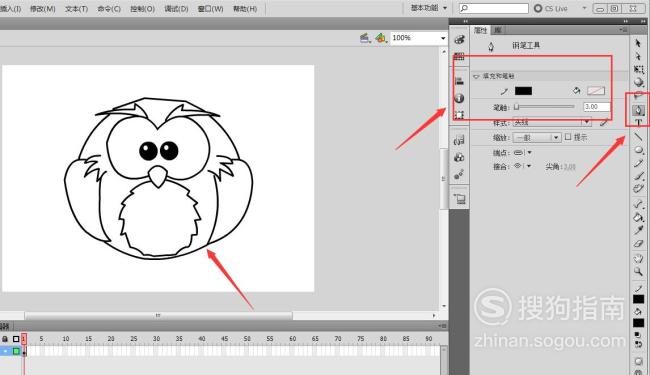
Task: Open the 命令(C) menu
Action: 109,9
